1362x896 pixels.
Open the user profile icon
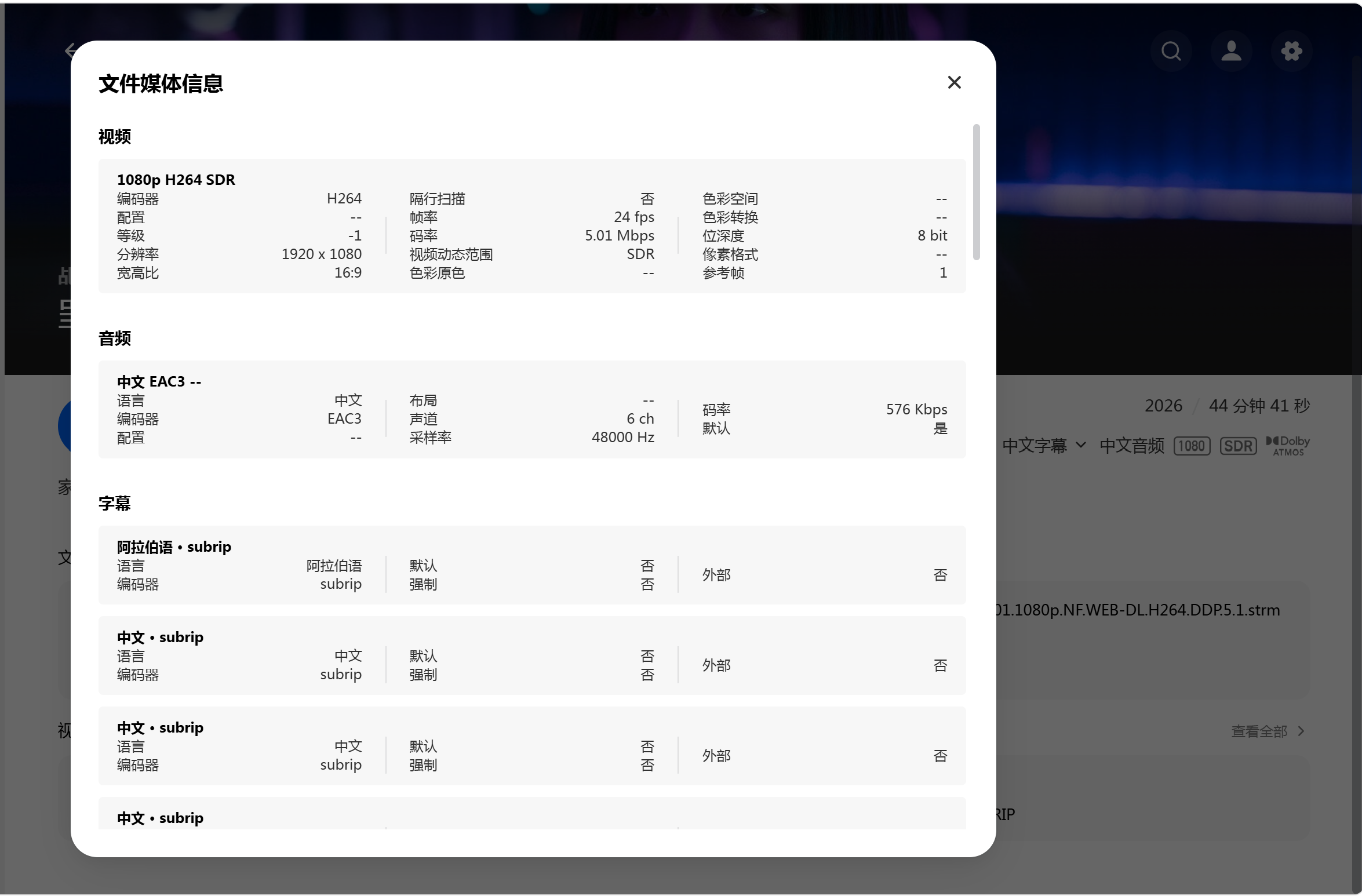click(1231, 51)
